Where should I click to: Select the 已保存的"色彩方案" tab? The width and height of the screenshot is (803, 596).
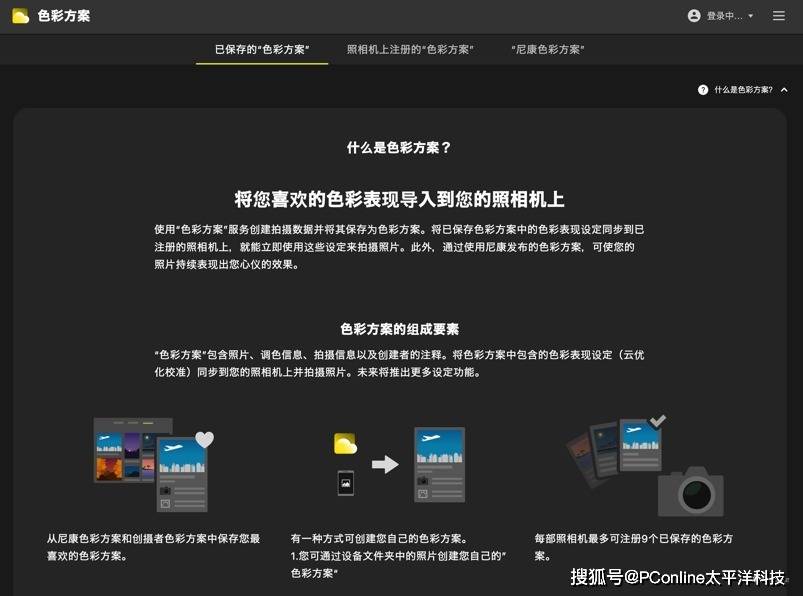262,49
